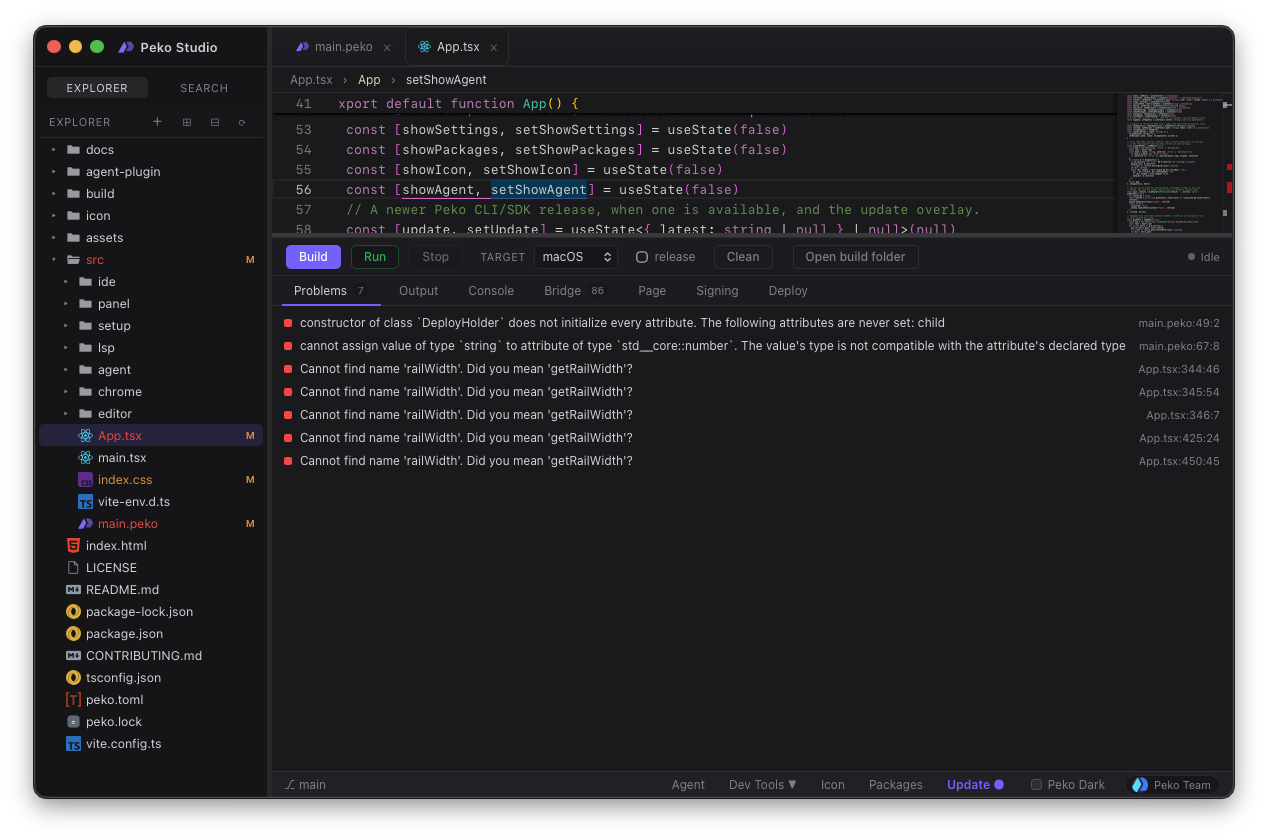1268x840 pixels.
Task: Collapse the src folder
Action: [x=54, y=260]
